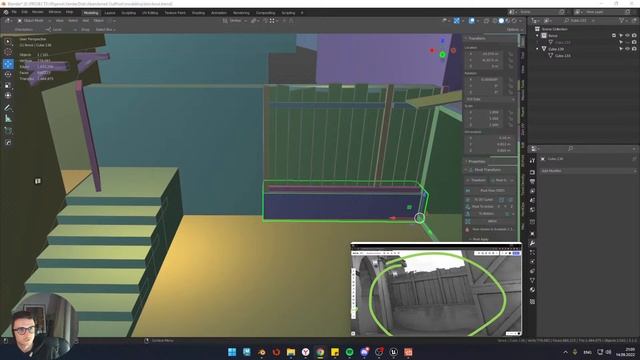Viewport: 640px width, 360px height.
Task: Open the Add Modifier dropdown
Action: (588, 171)
